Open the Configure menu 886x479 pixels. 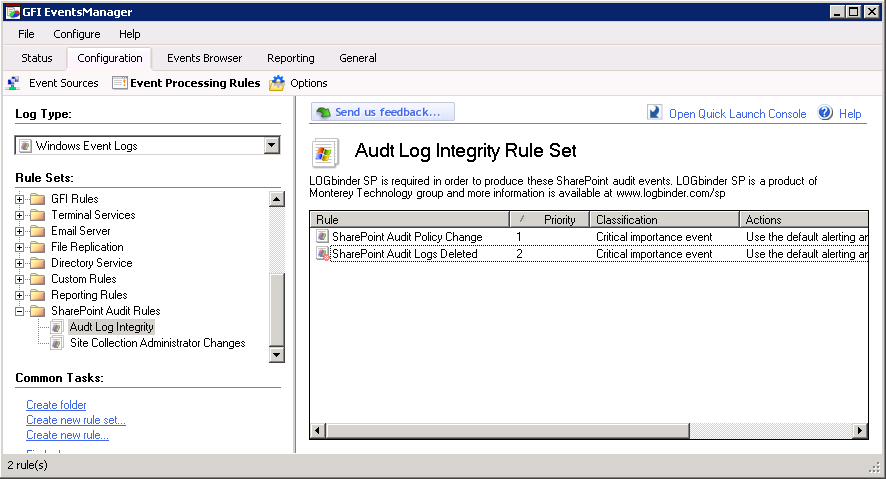[x=77, y=34]
